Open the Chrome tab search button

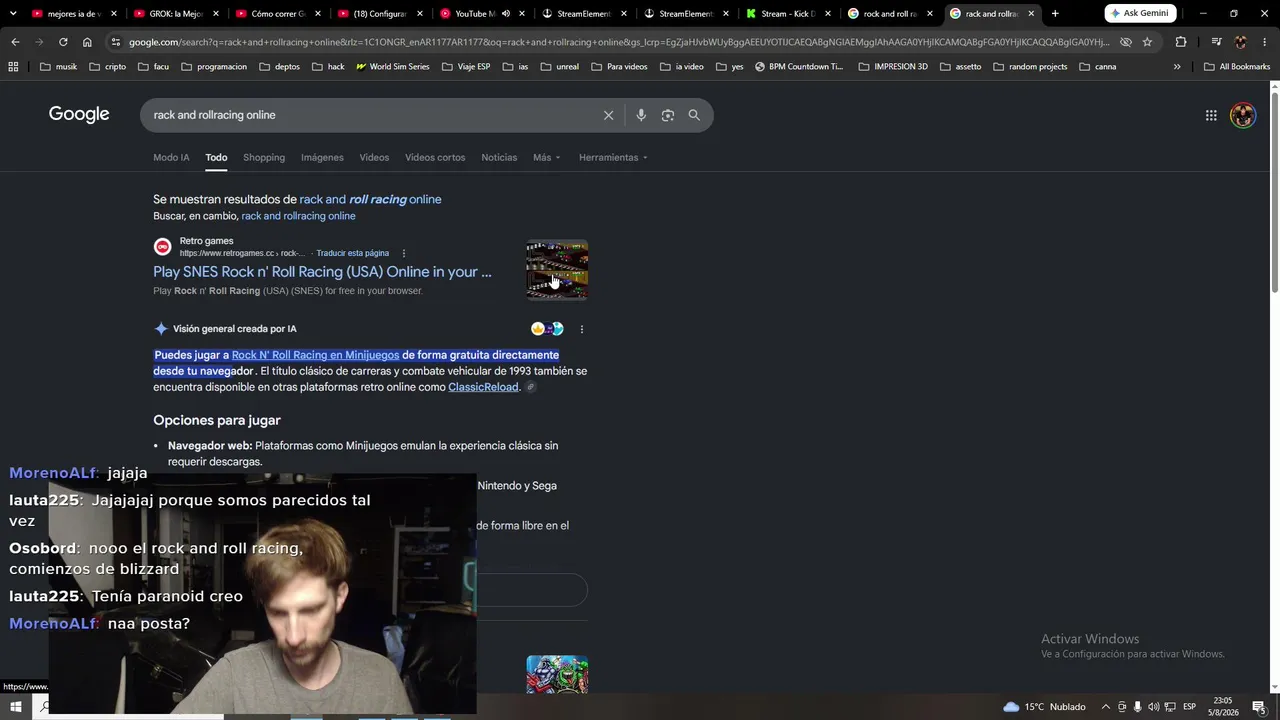[15, 14]
